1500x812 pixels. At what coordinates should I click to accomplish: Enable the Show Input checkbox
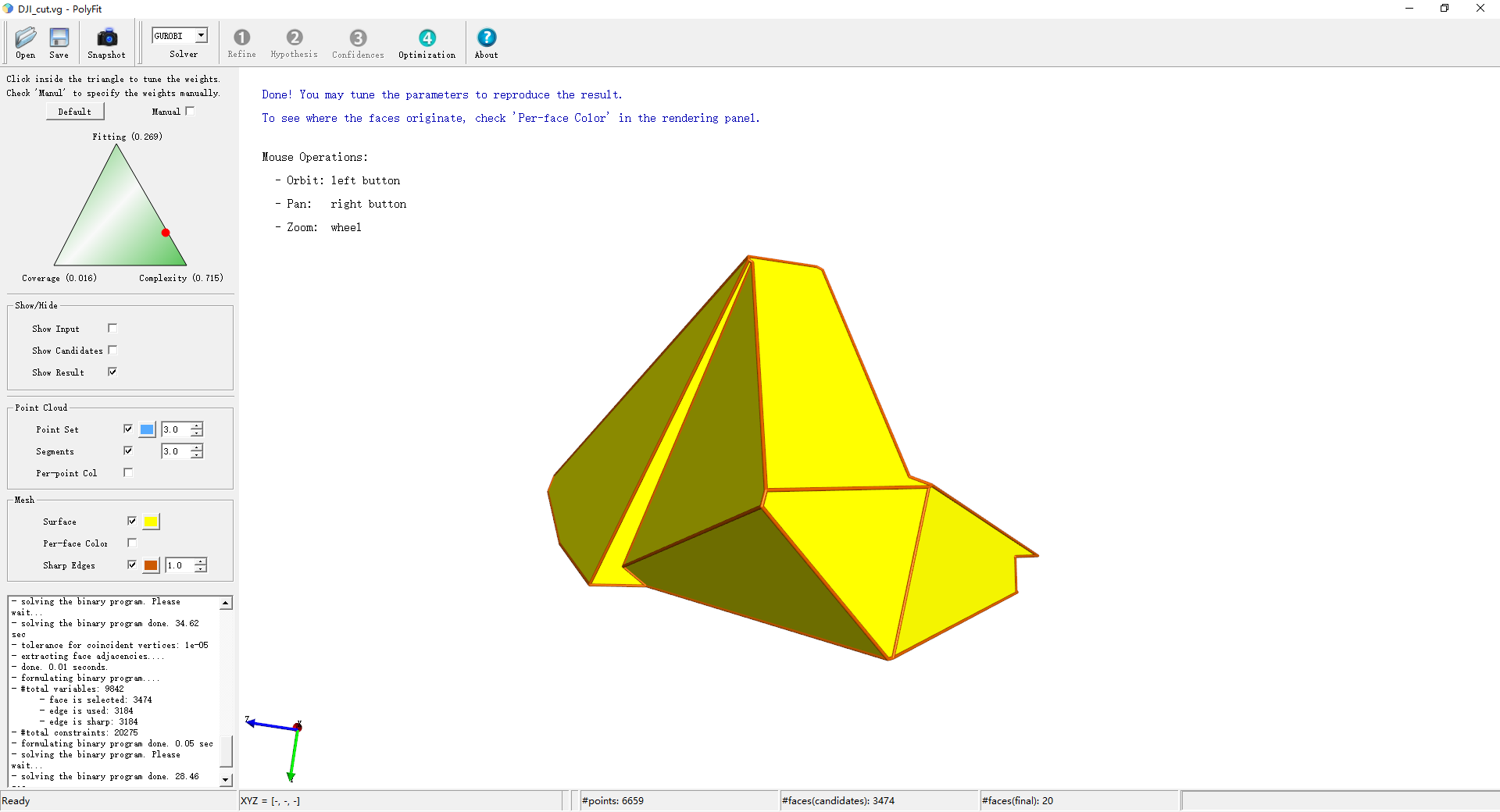(112, 329)
